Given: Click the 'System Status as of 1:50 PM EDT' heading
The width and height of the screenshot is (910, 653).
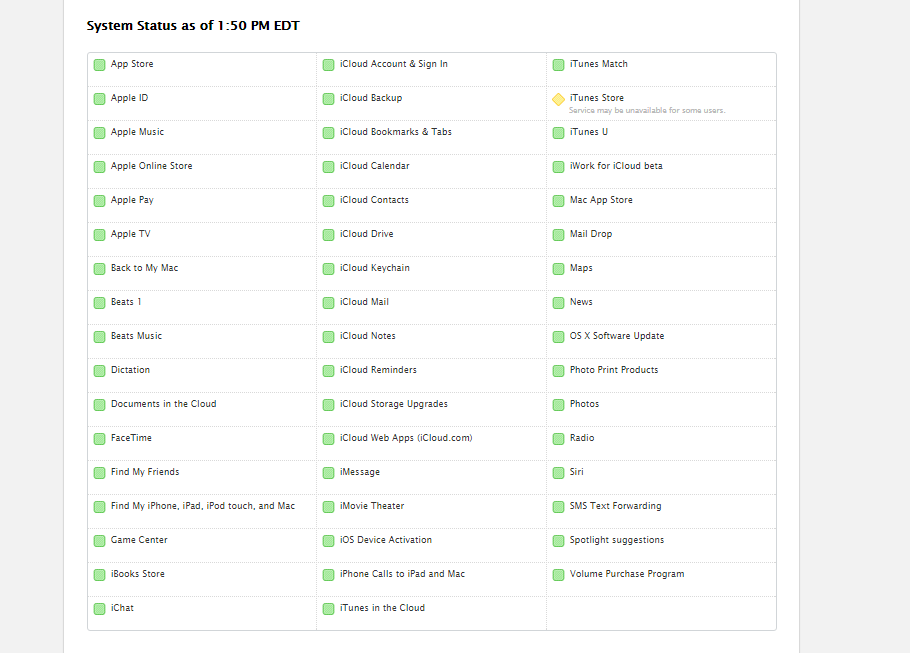Looking at the screenshot, I should coord(193,26).
